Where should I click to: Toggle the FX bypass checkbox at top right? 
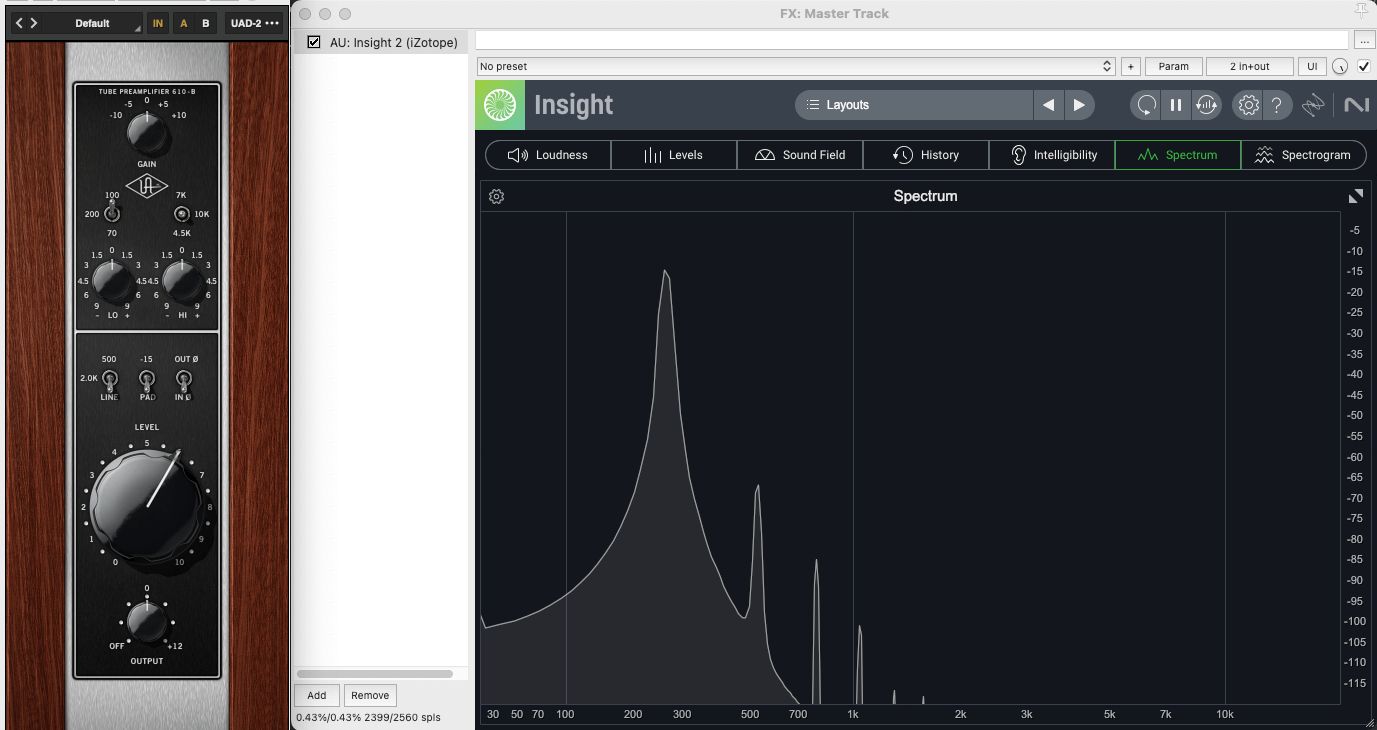[1364, 67]
